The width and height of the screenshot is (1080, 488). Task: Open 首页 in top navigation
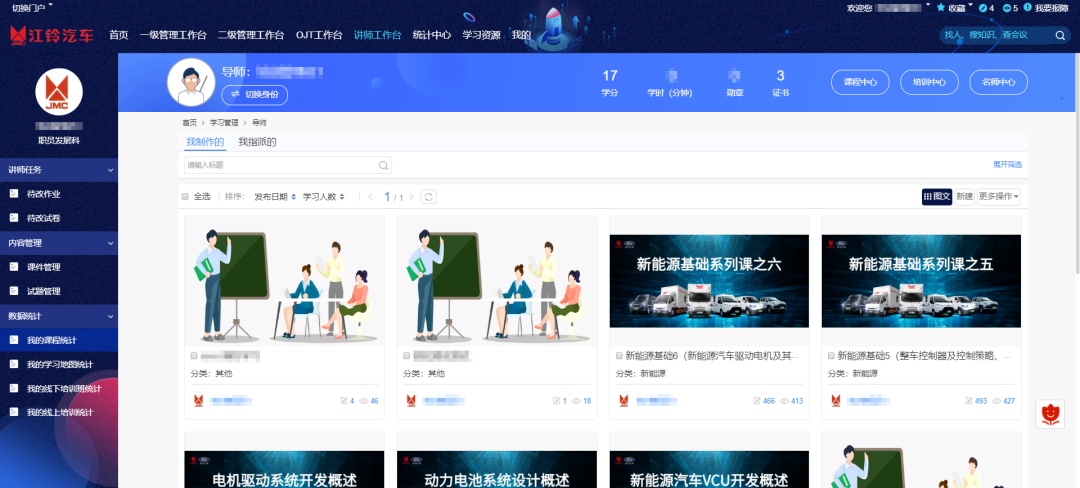[x=118, y=35]
